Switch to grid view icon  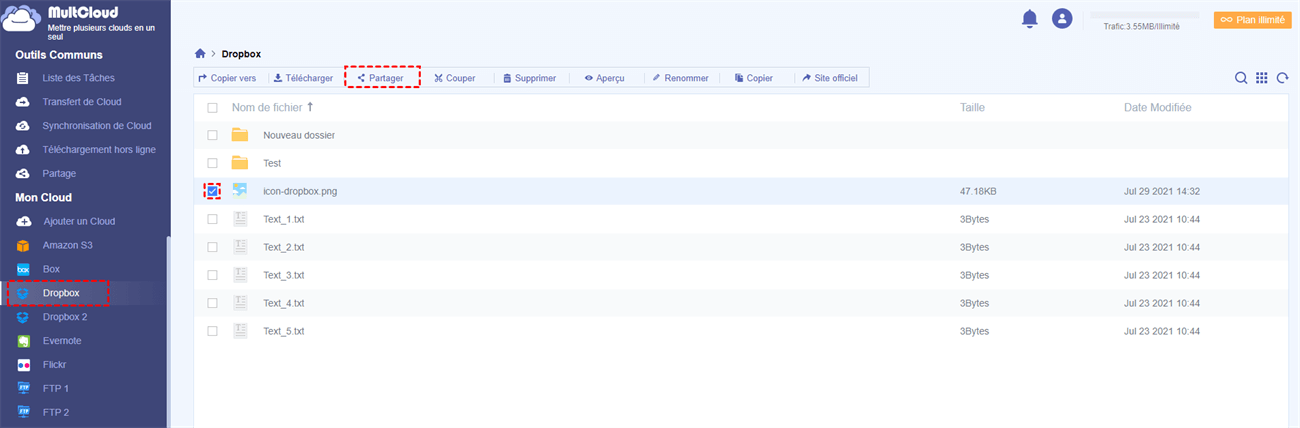point(1261,78)
